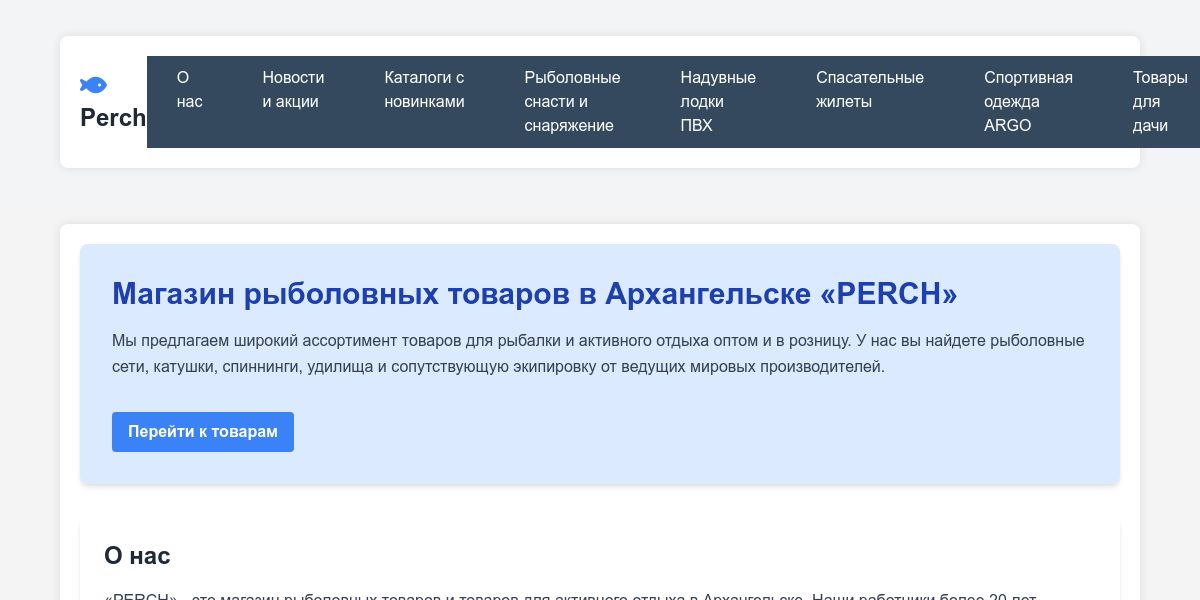Open the 'О нас' menu item
The height and width of the screenshot is (600, 1200).
point(190,90)
